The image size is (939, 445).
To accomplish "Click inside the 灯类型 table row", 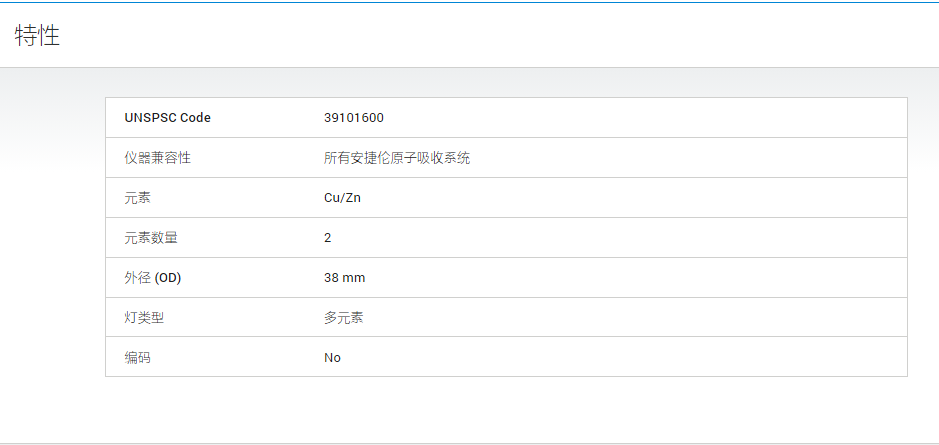I will click(x=507, y=317).
